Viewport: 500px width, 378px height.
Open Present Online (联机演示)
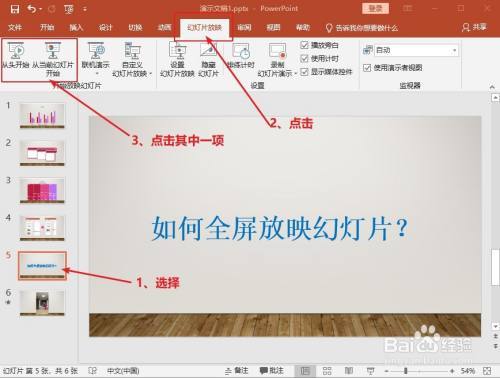96,56
